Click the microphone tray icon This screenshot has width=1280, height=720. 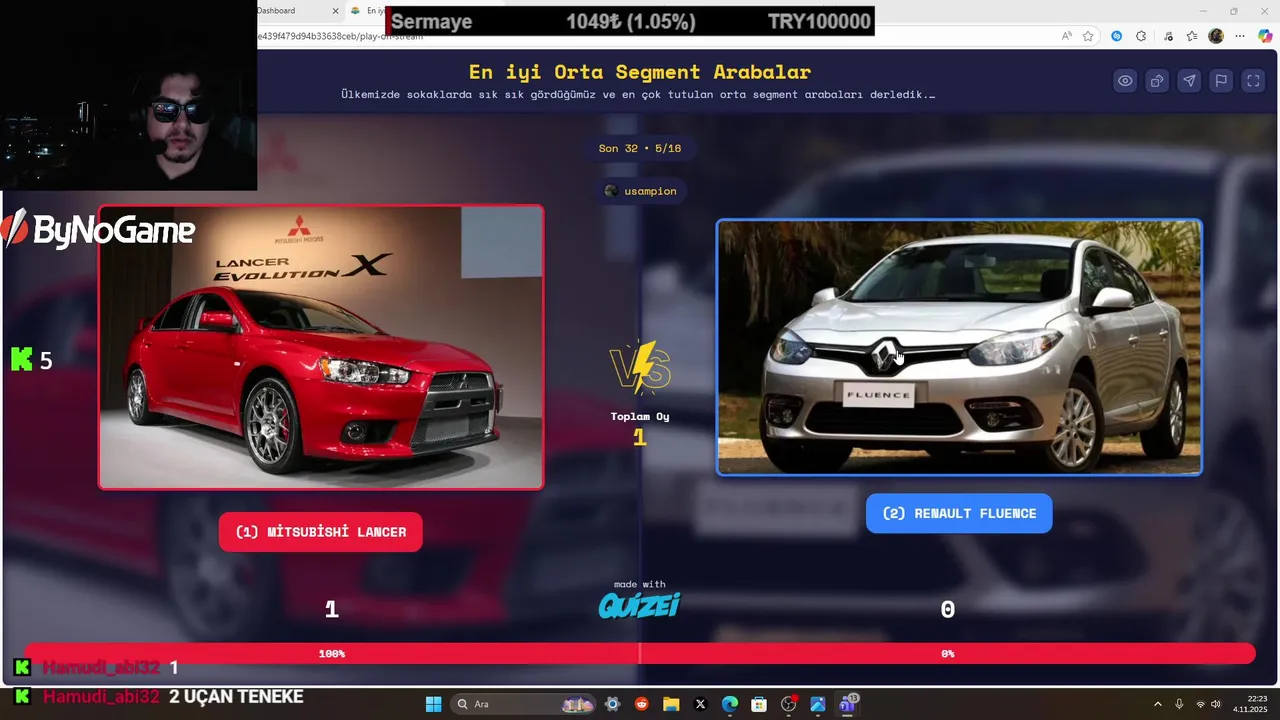click(1179, 704)
